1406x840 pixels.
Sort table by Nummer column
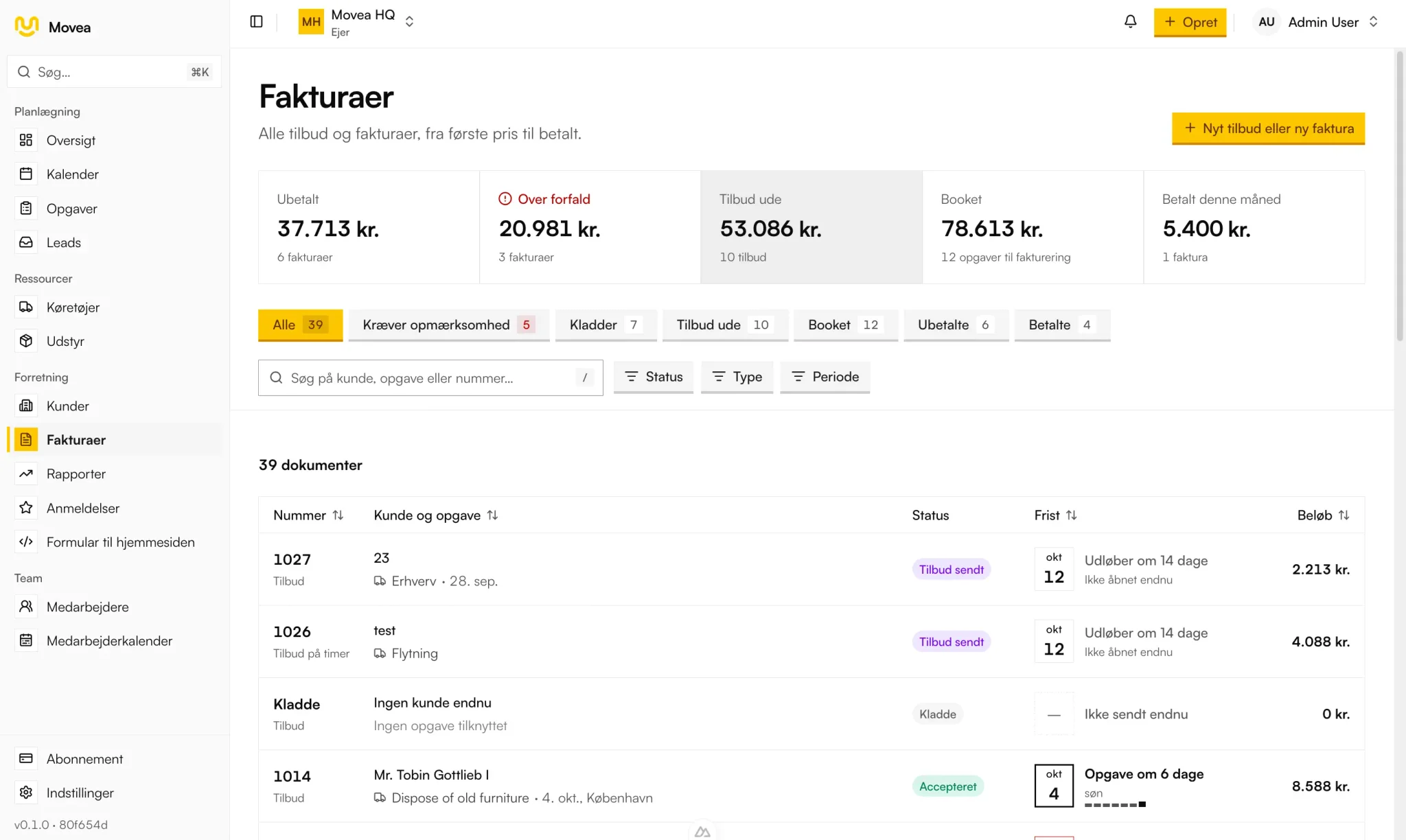tap(308, 515)
